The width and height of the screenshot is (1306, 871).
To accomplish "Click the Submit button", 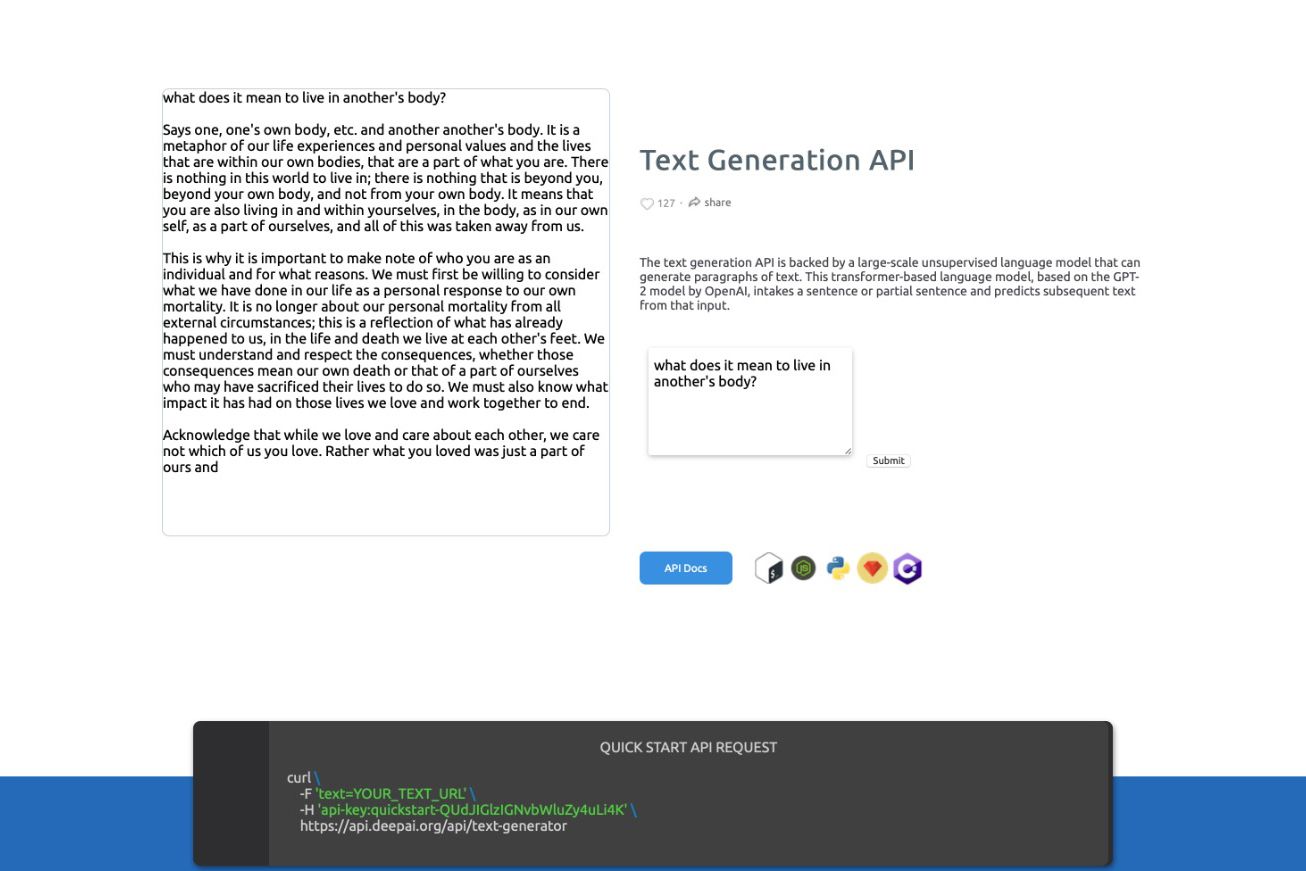I will pyautogui.click(x=888, y=461).
